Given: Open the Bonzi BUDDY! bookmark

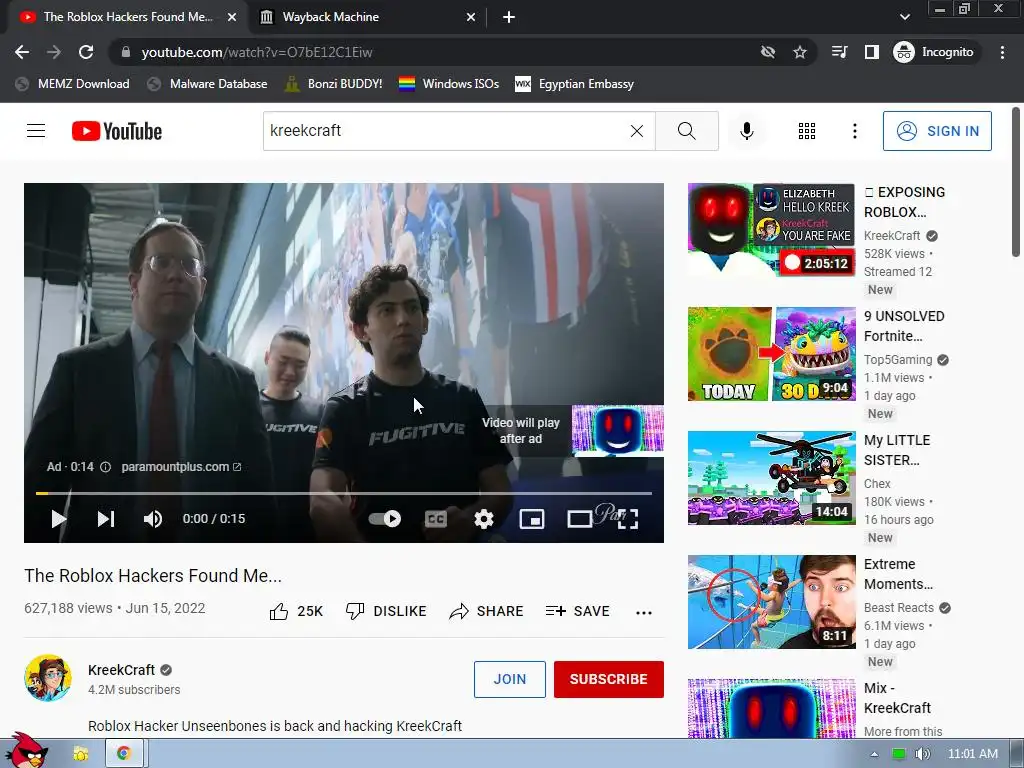Looking at the screenshot, I should pyautogui.click(x=334, y=84).
